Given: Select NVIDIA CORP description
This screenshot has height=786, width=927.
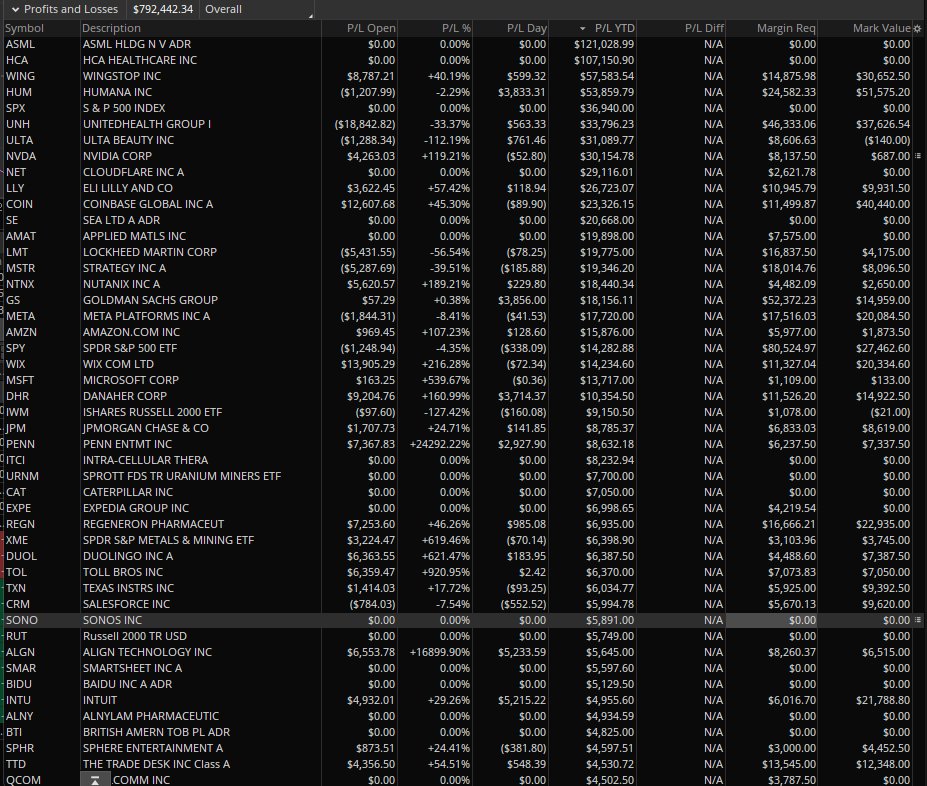Looking at the screenshot, I should coord(117,156).
